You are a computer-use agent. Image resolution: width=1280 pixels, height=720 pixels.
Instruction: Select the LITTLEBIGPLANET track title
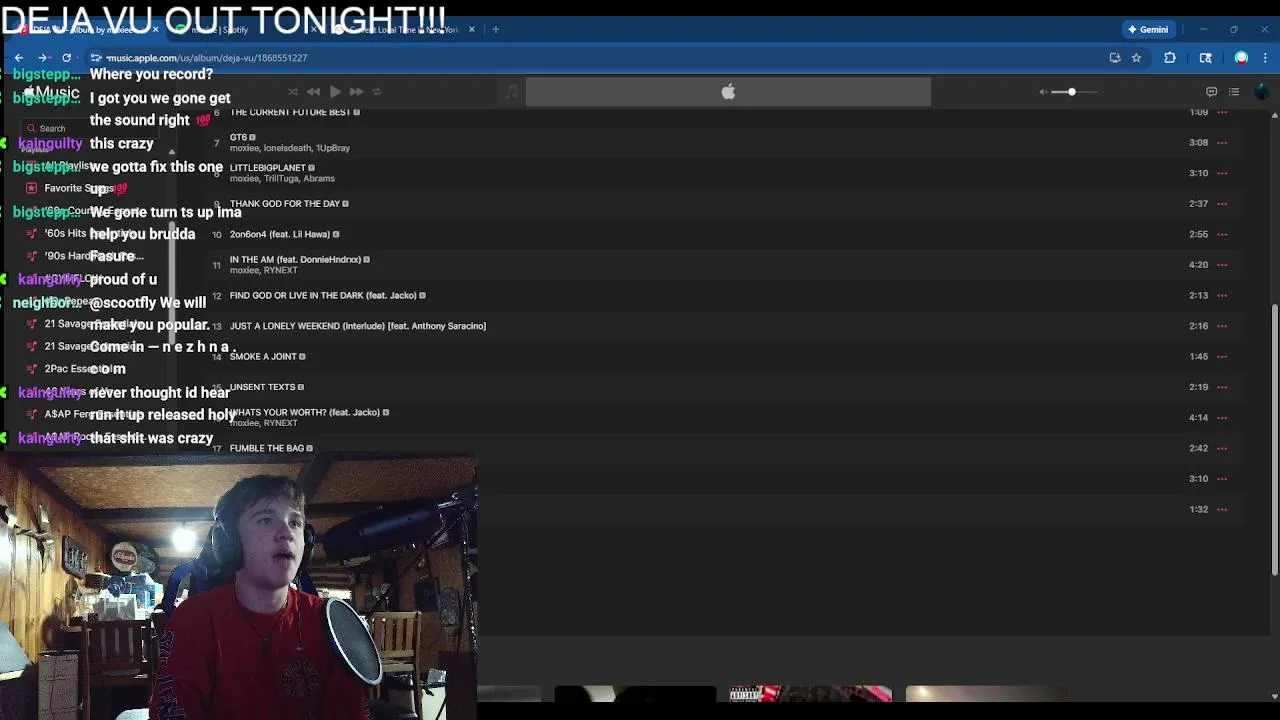[x=268, y=168]
